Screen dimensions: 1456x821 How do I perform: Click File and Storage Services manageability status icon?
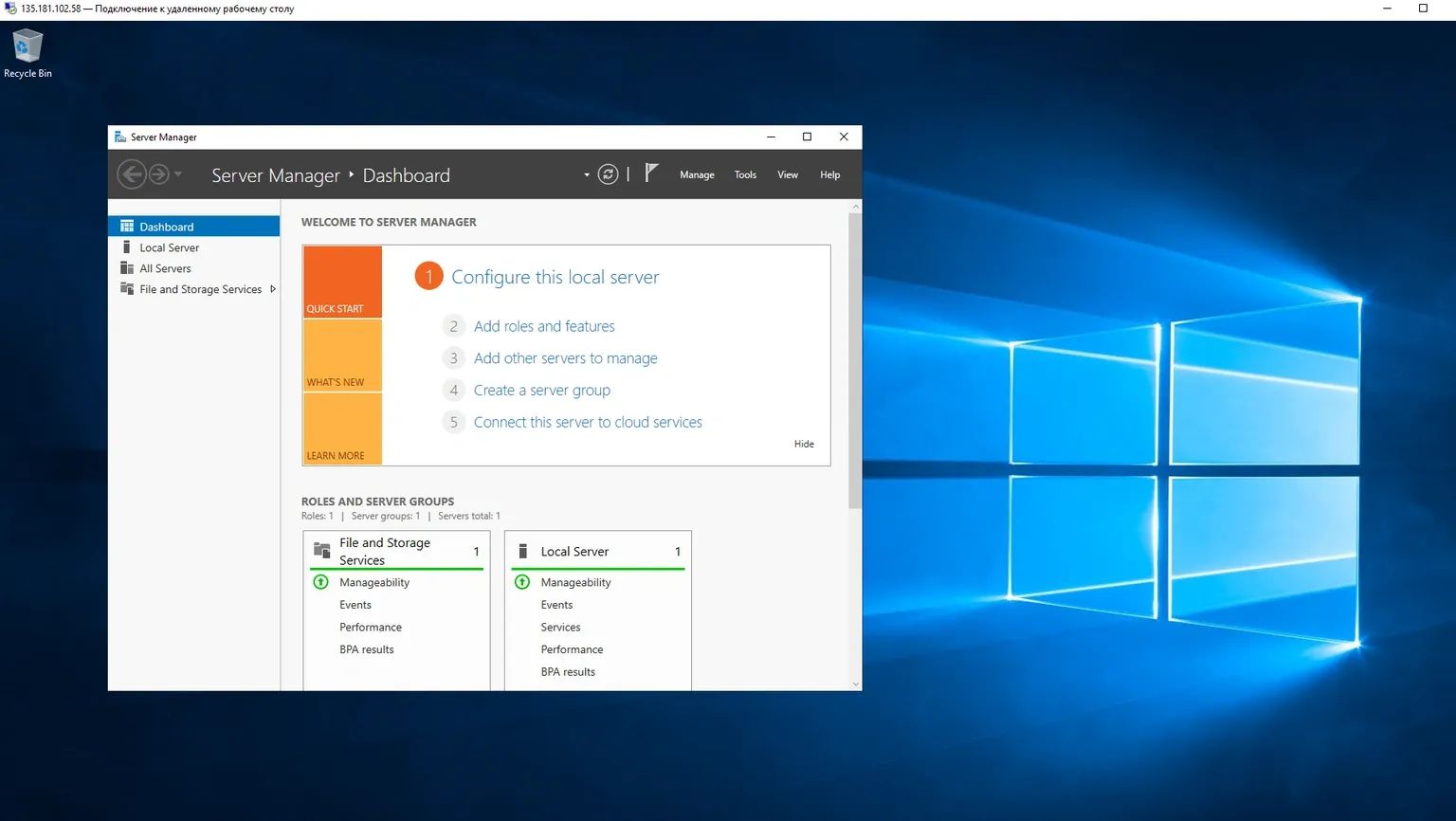tap(321, 582)
